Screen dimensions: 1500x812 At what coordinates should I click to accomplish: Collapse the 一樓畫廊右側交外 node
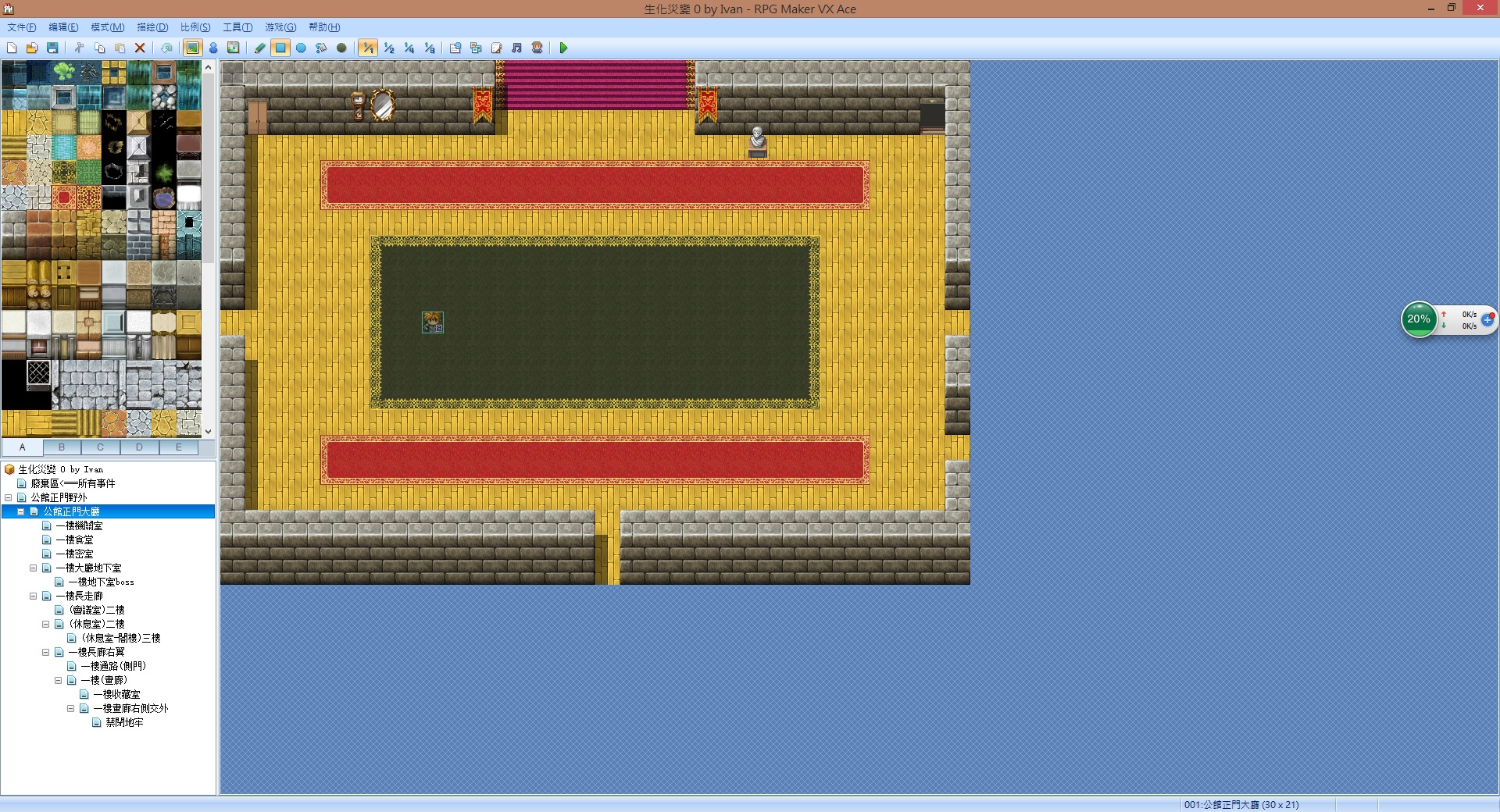click(x=71, y=708)
